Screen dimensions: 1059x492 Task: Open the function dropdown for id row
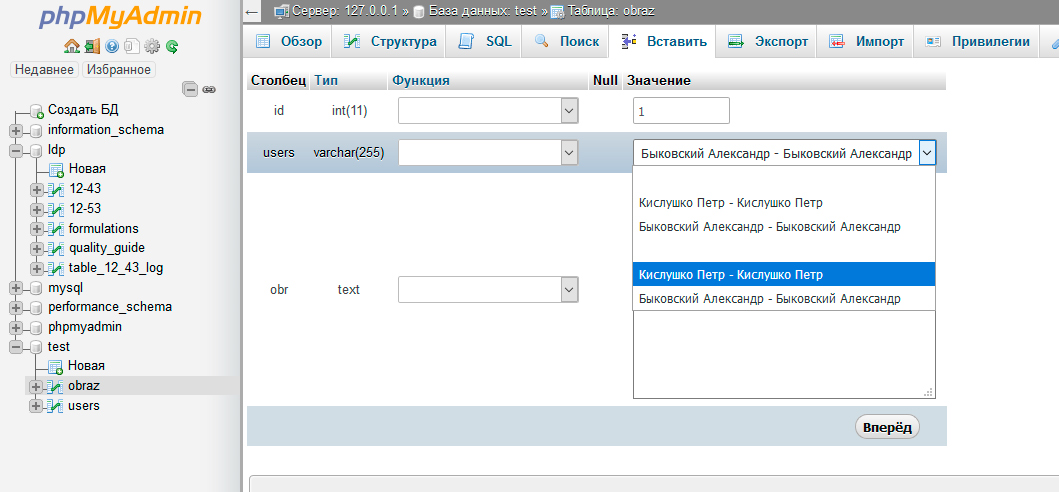(x=488, y=111)
